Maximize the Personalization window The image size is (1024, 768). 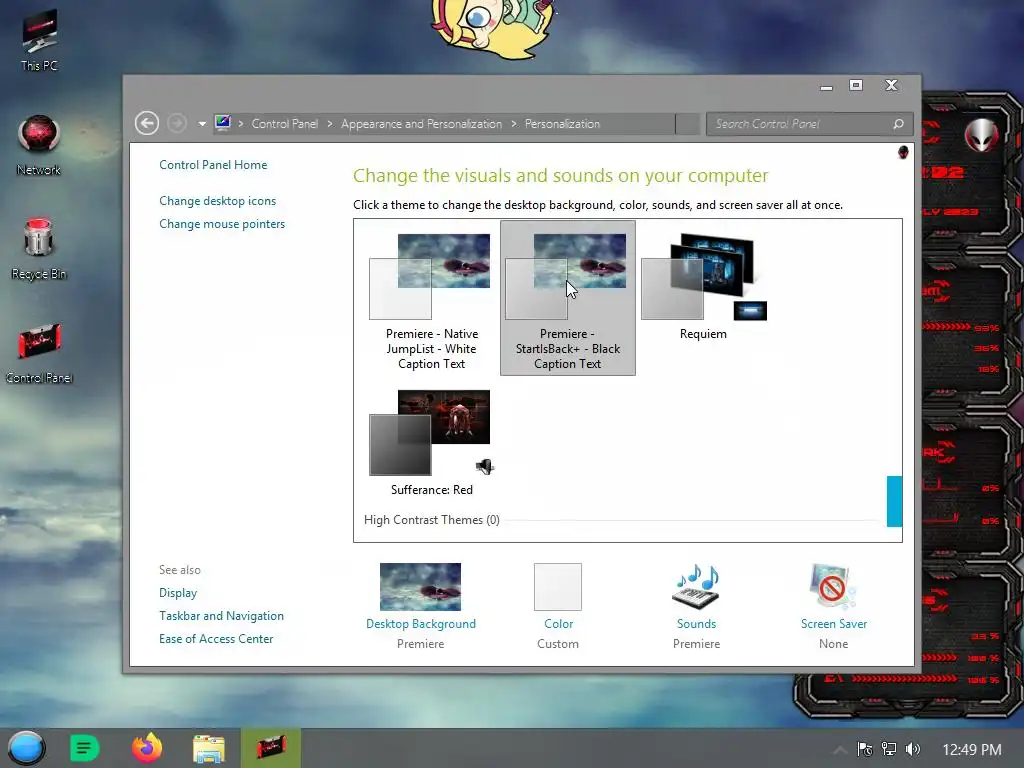coord(856,86)
